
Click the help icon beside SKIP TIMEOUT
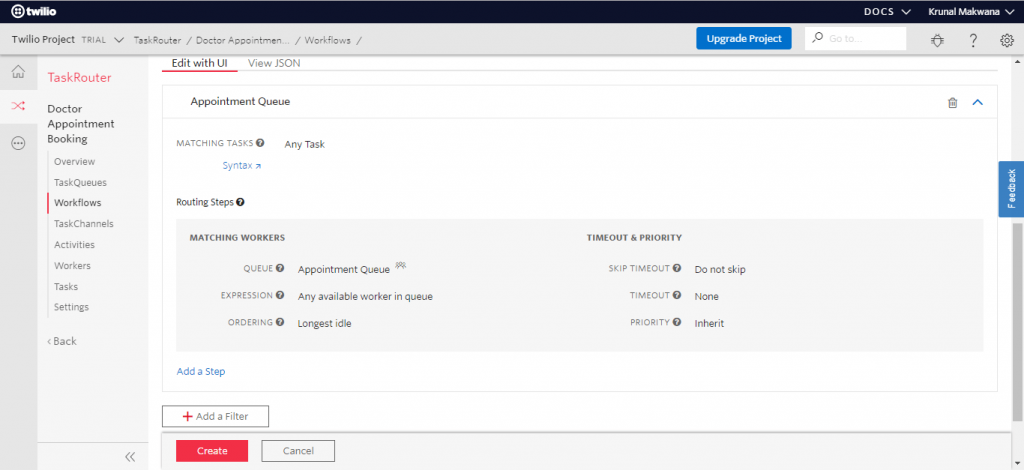(x=677, y=268)
